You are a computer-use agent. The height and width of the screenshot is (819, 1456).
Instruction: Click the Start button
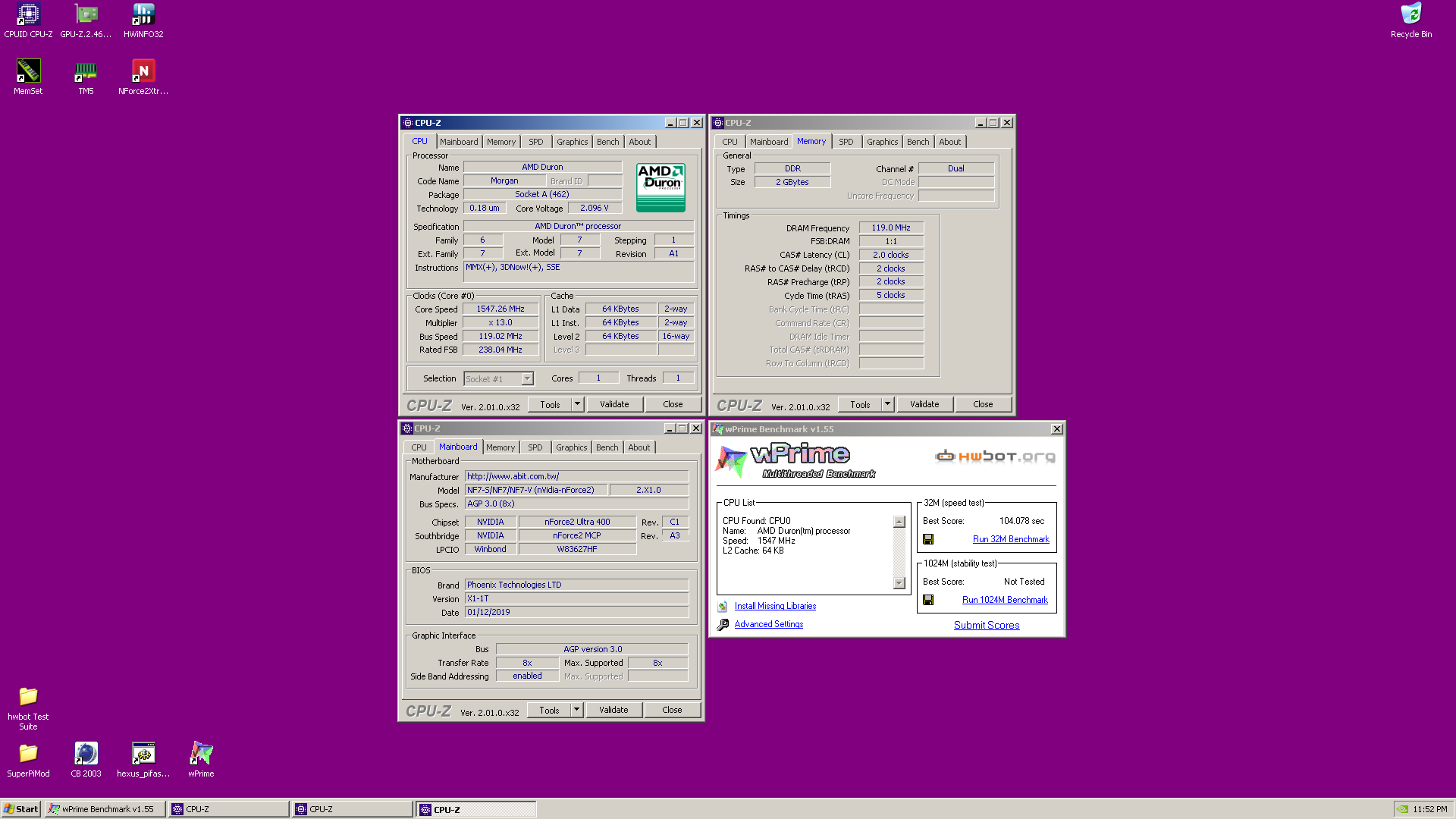(21, 809)
